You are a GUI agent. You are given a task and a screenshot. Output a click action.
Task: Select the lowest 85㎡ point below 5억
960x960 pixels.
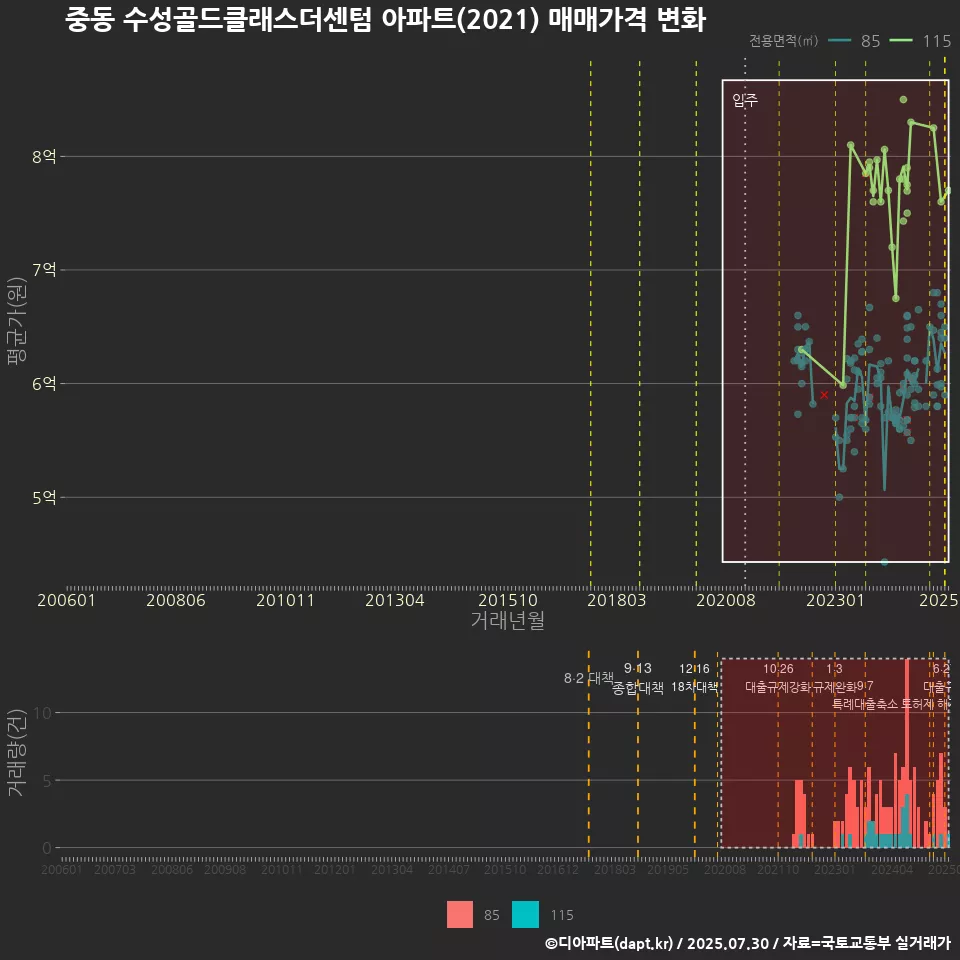(x=884, y=562)
